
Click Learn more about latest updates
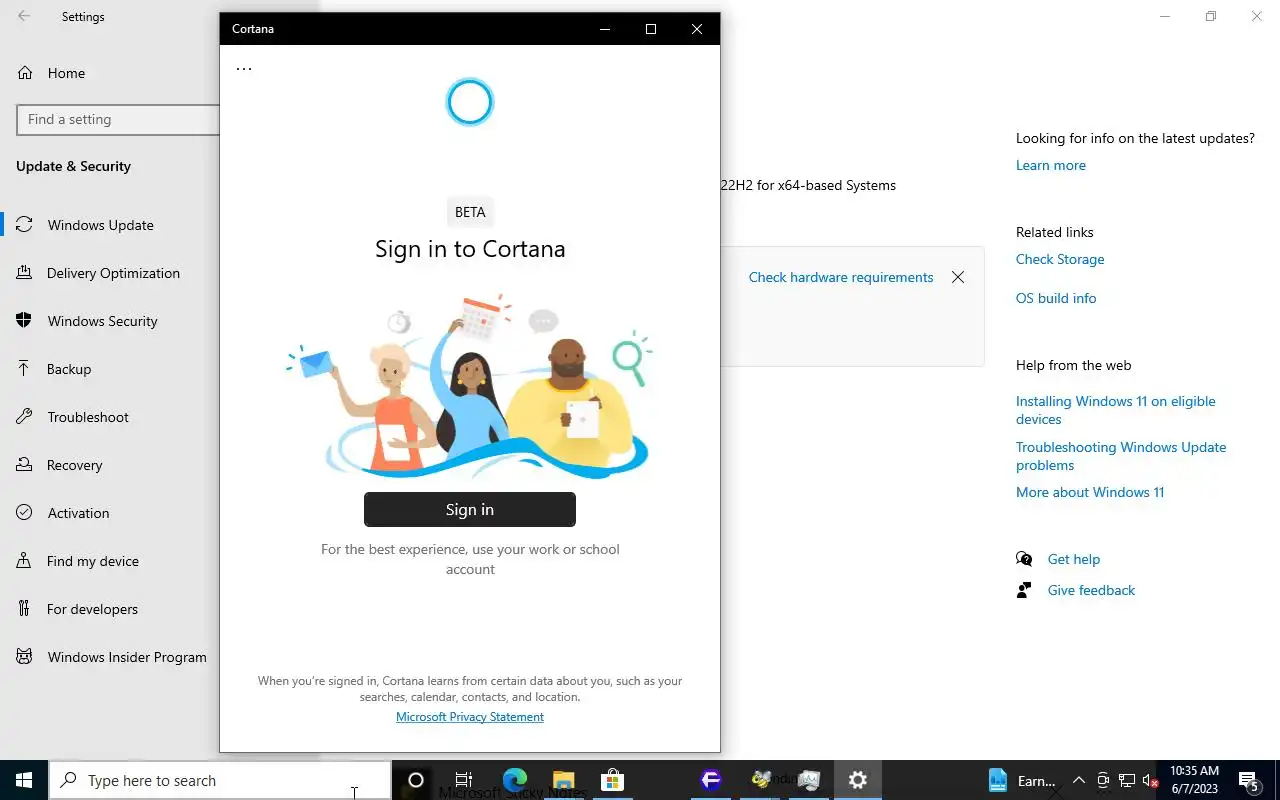[x=1051, y=165]
